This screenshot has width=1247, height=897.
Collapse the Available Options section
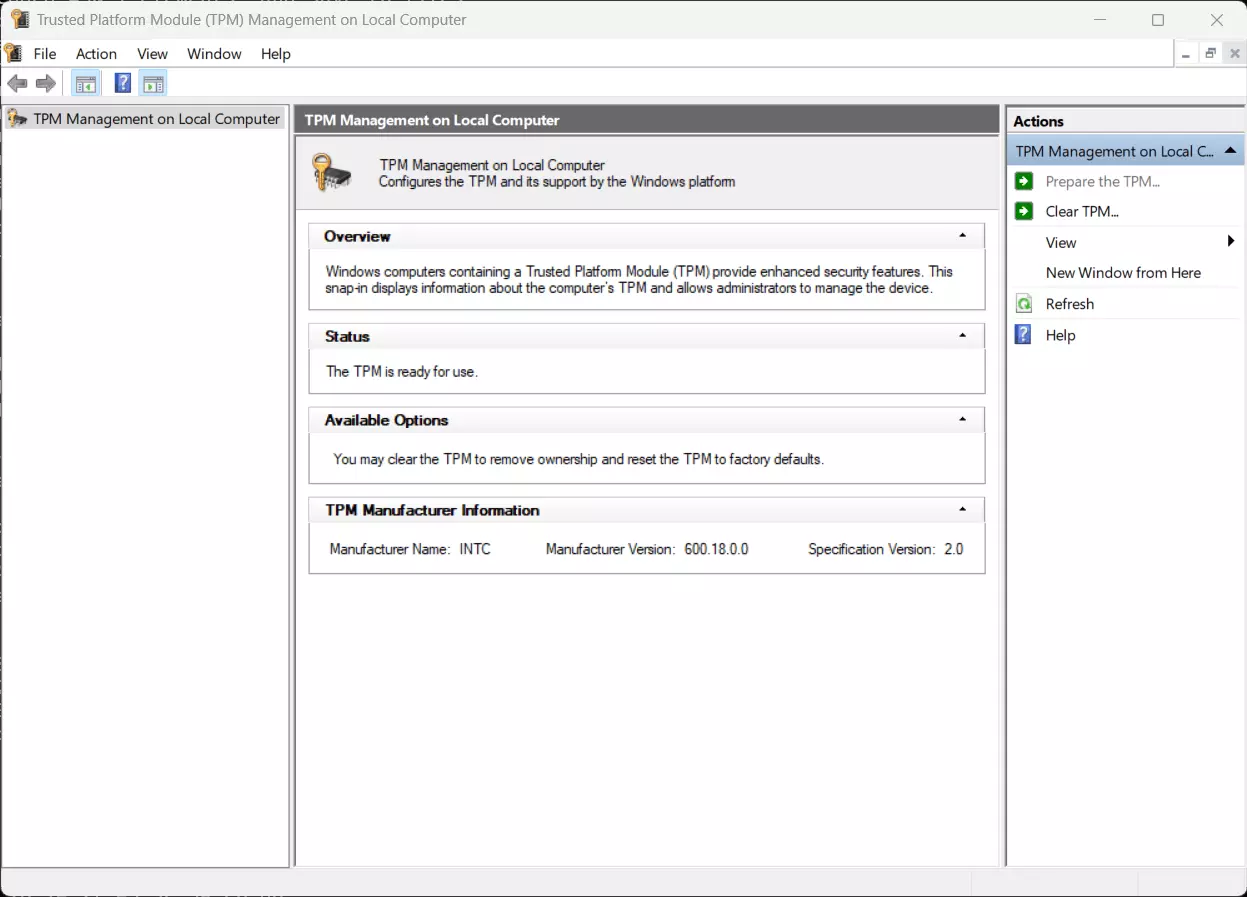point(962,420)
